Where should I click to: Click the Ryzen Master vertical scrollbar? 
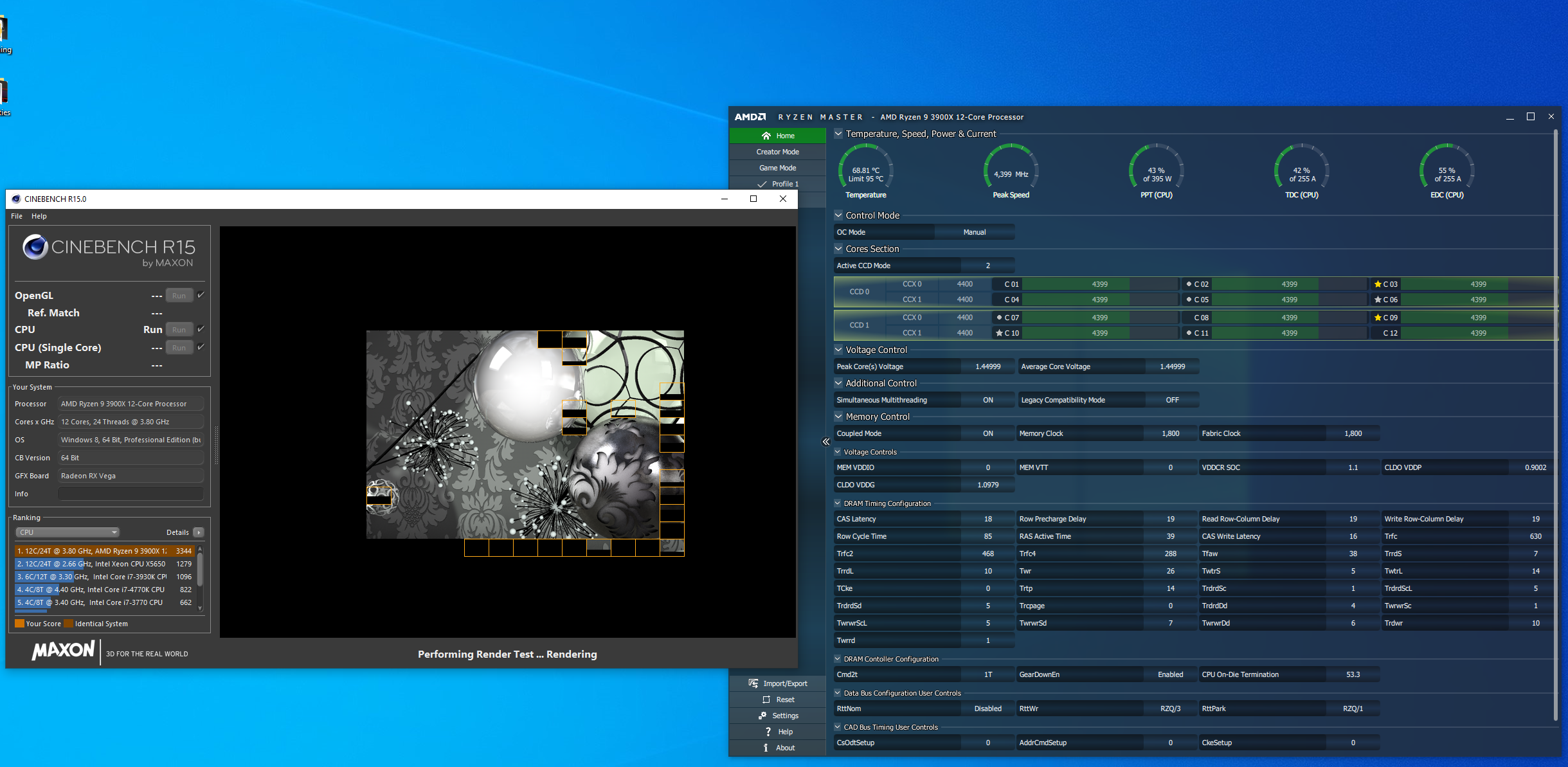tap(1555, 424)
